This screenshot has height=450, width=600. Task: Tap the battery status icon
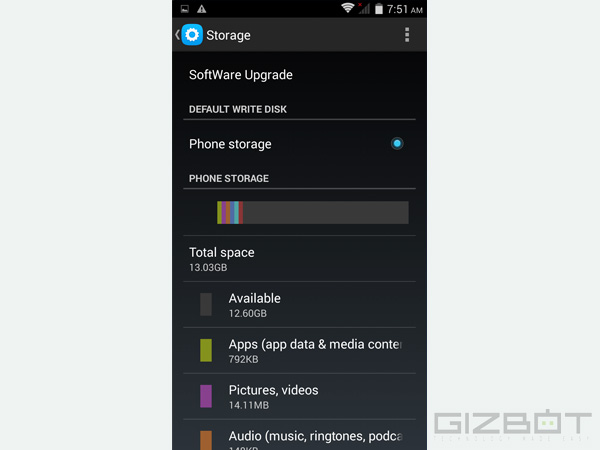378,8
